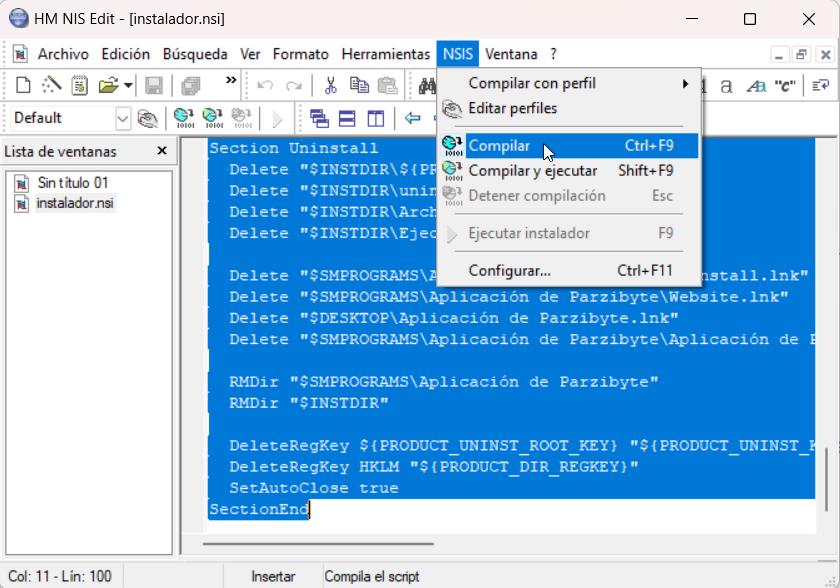Open the Archivo menu
Screen dimensions: 840x588
click(63, 54)
